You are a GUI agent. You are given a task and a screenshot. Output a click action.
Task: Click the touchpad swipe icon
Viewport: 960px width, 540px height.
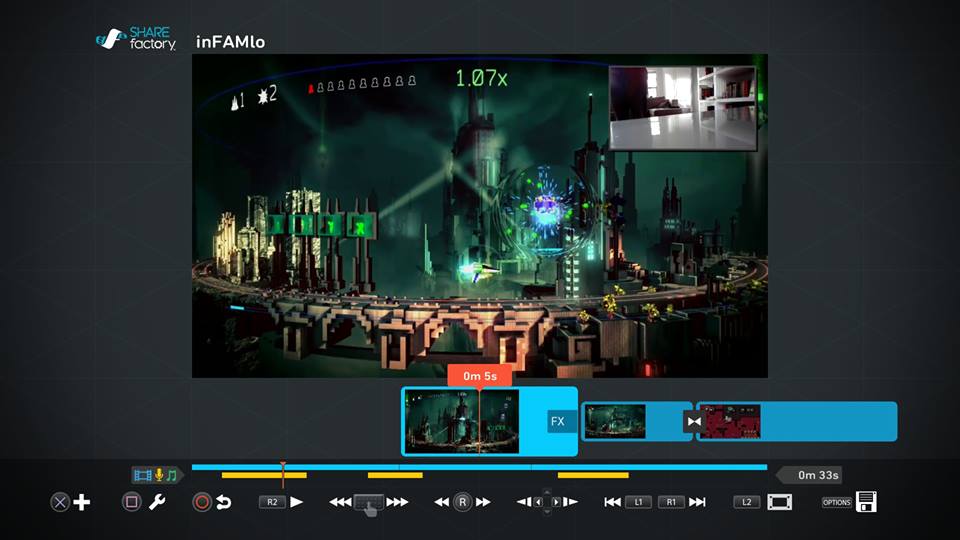click(x=369, y=504)
